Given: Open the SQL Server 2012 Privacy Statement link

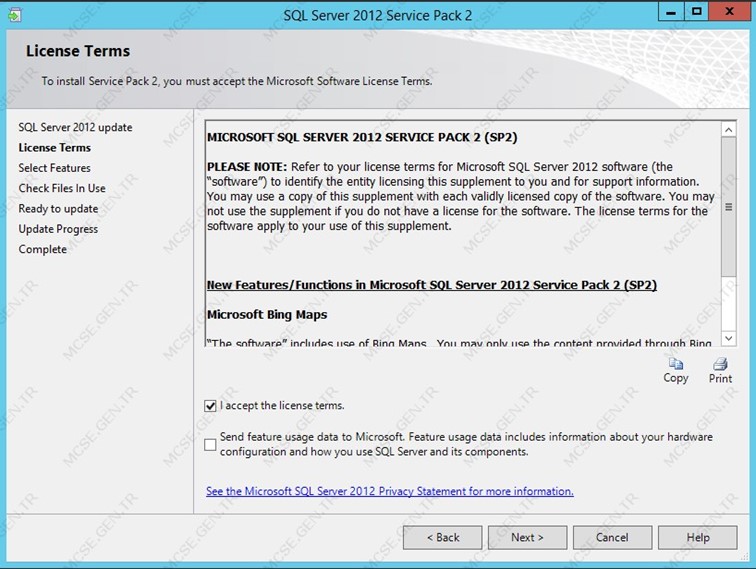Looking at the screenshot, I should [390, 491].
